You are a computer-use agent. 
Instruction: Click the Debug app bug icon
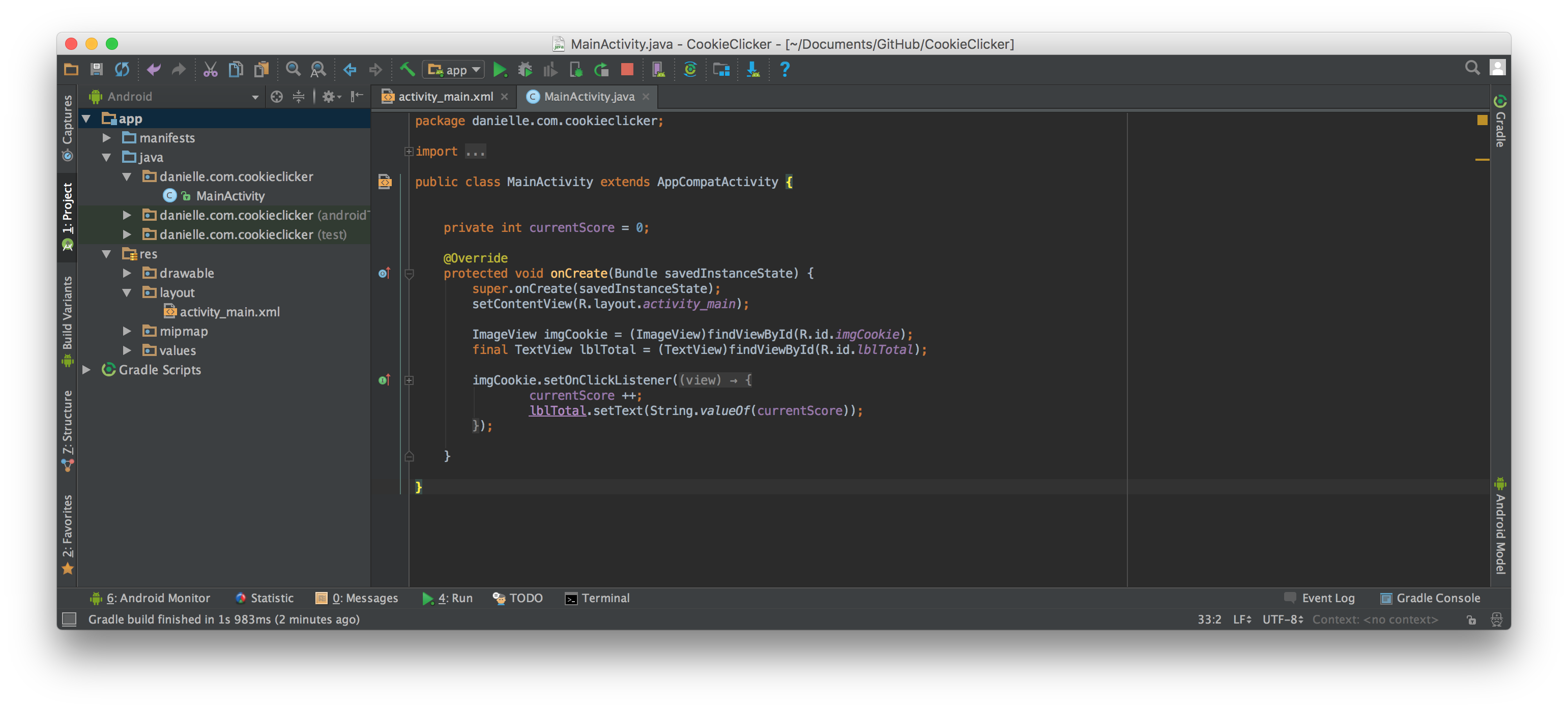(x=525, y=70)
